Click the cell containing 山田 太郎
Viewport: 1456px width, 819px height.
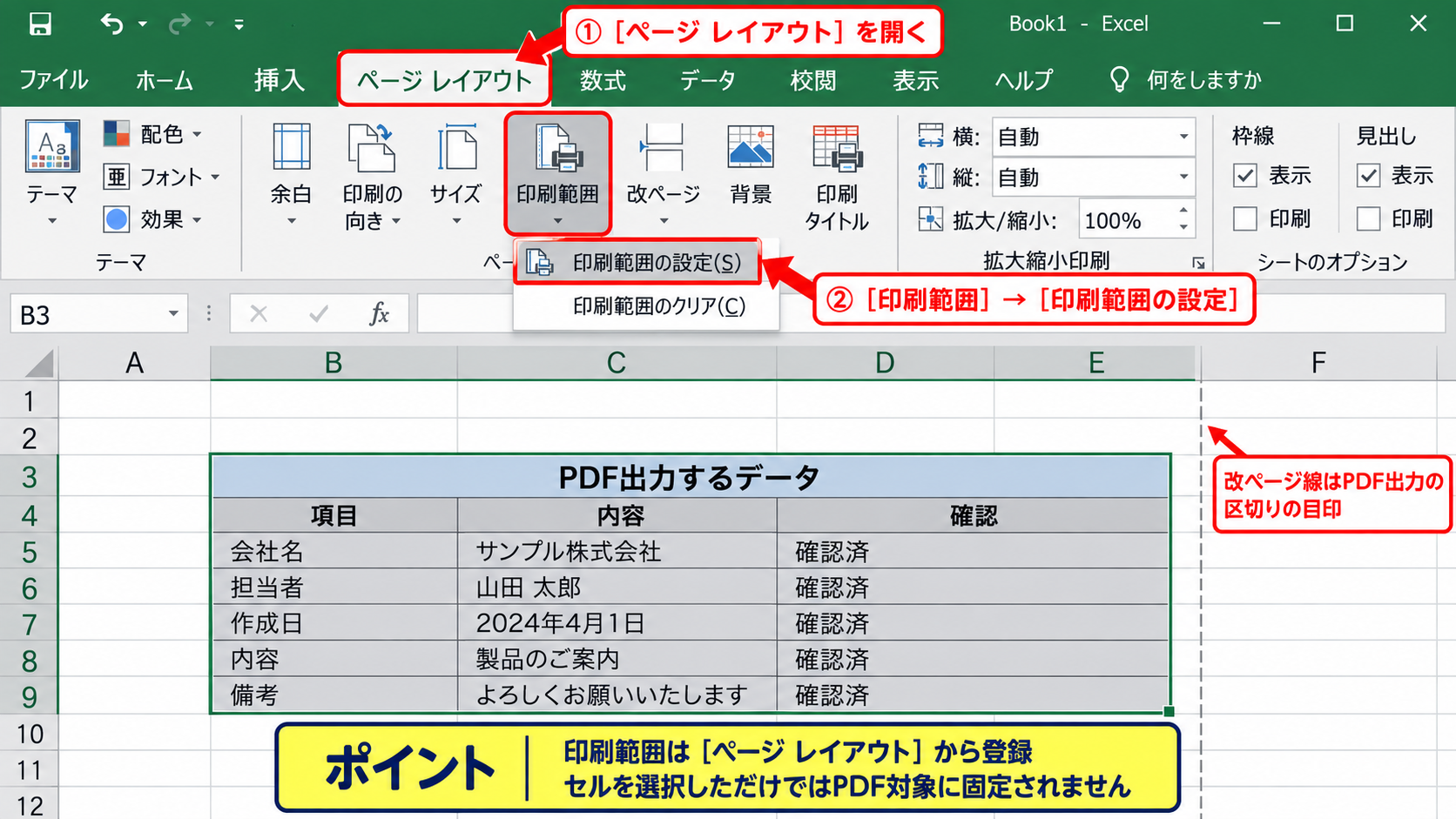(617, 587)
